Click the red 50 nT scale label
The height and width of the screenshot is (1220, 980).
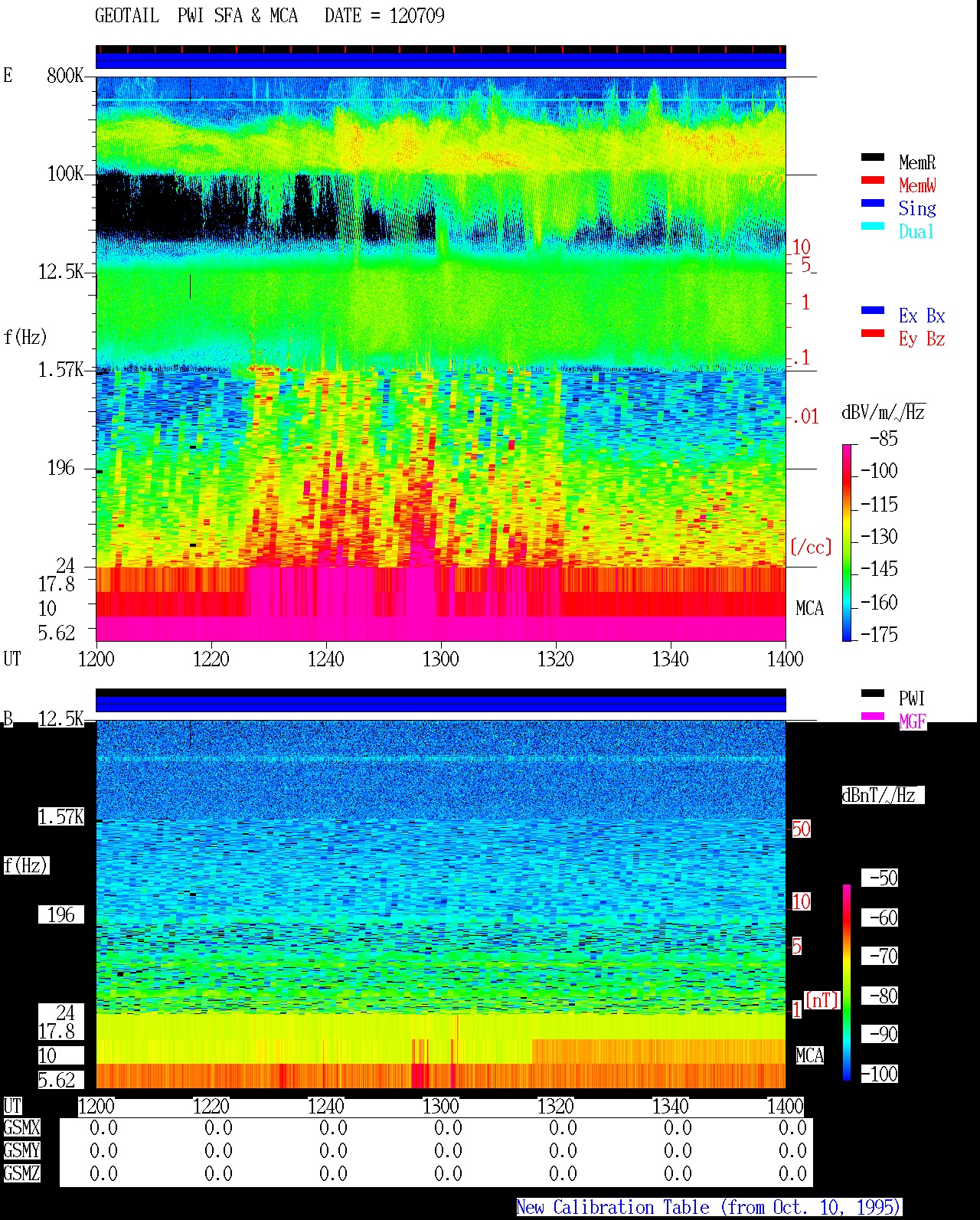(801, 829)
